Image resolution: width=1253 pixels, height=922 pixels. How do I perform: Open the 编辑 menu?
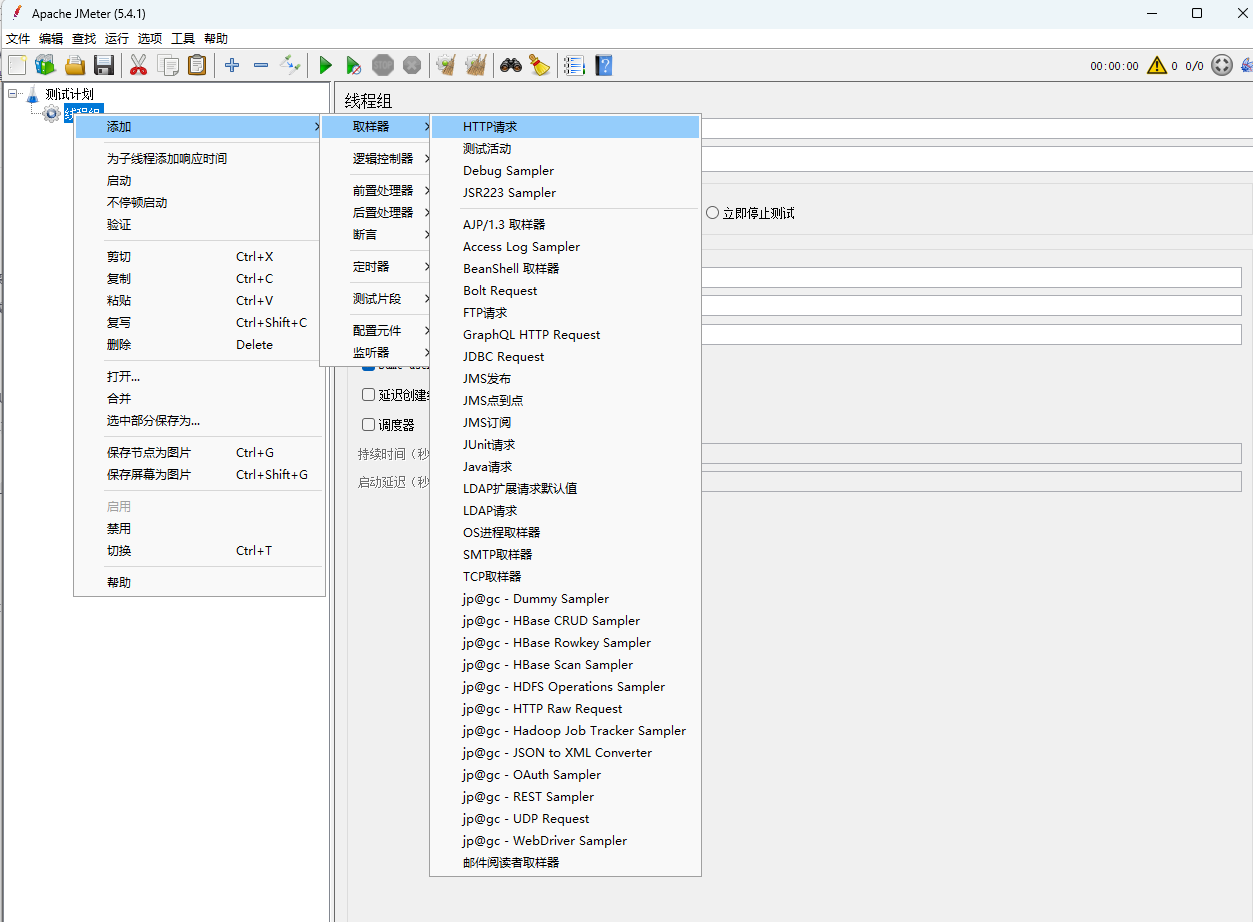click(51, 38)
